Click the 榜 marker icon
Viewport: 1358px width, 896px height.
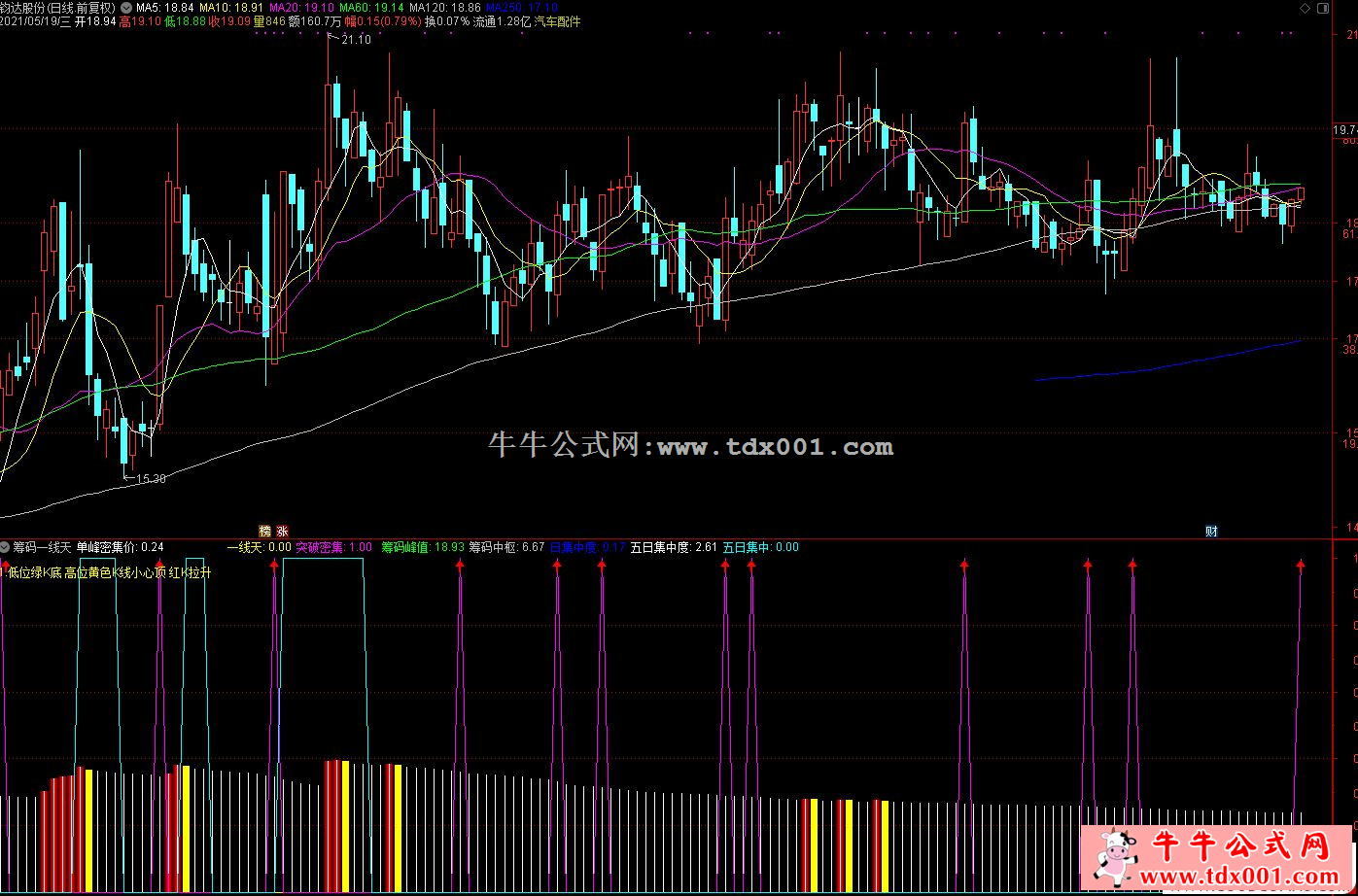(x=263, y=531)
